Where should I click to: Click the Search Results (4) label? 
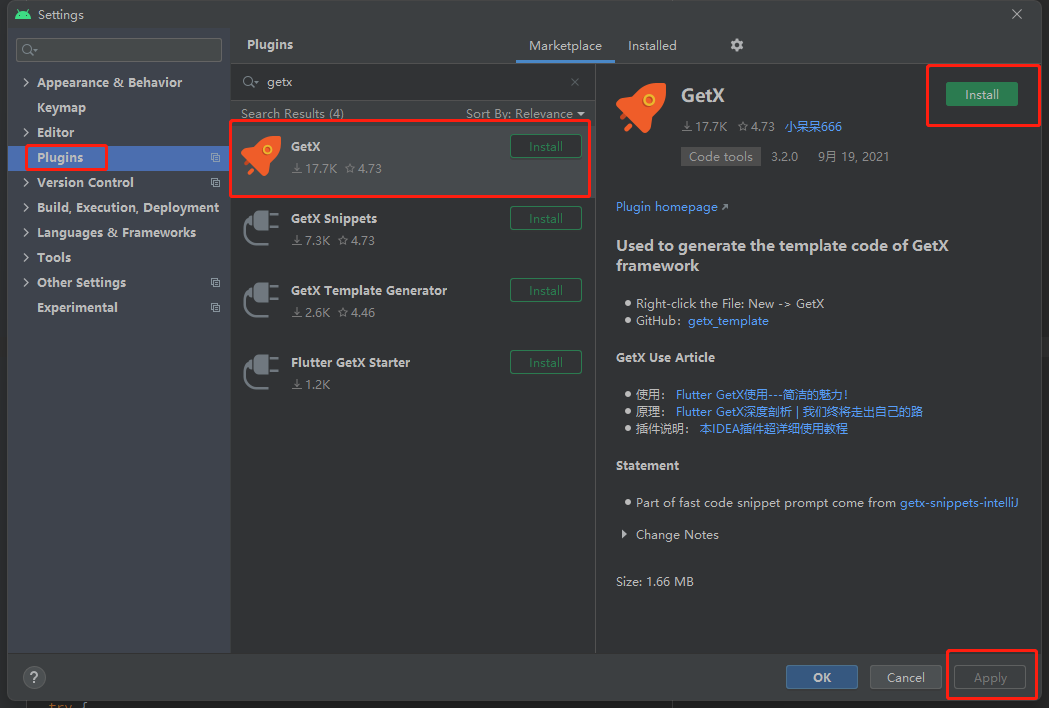pyautogui.click(x=292, y=113)
